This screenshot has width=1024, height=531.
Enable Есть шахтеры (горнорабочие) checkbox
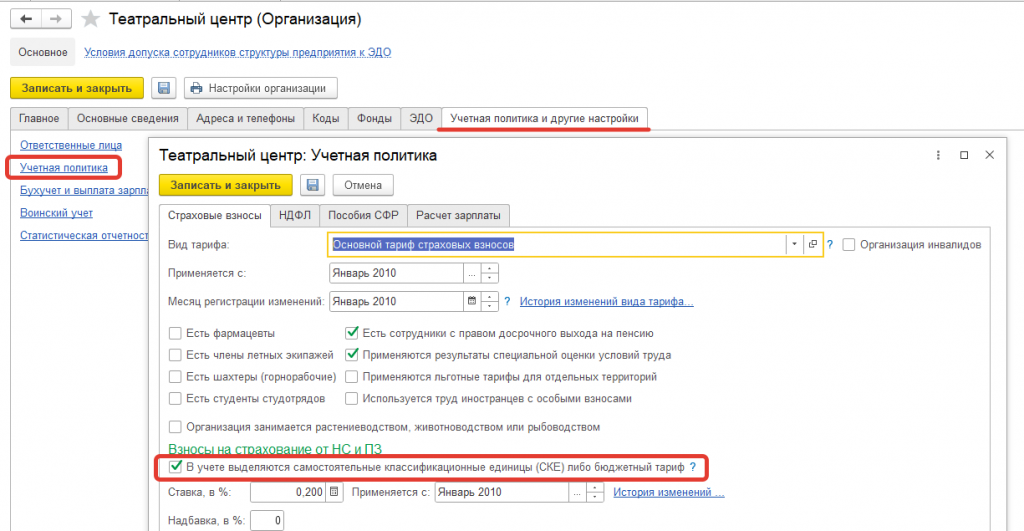click(175, 376)
